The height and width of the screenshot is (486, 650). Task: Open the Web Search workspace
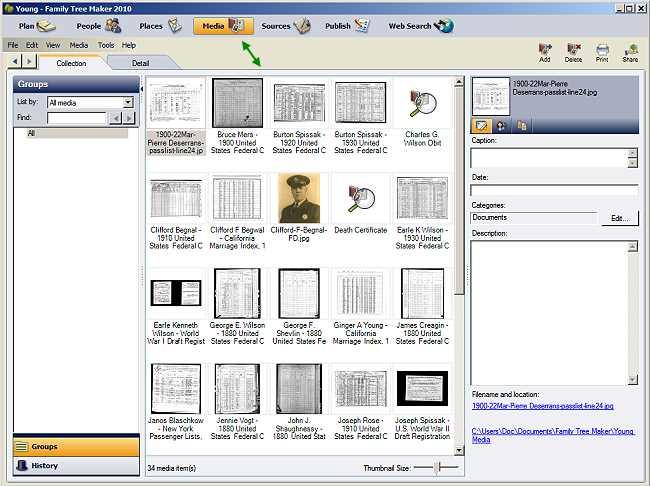[421, 26]
